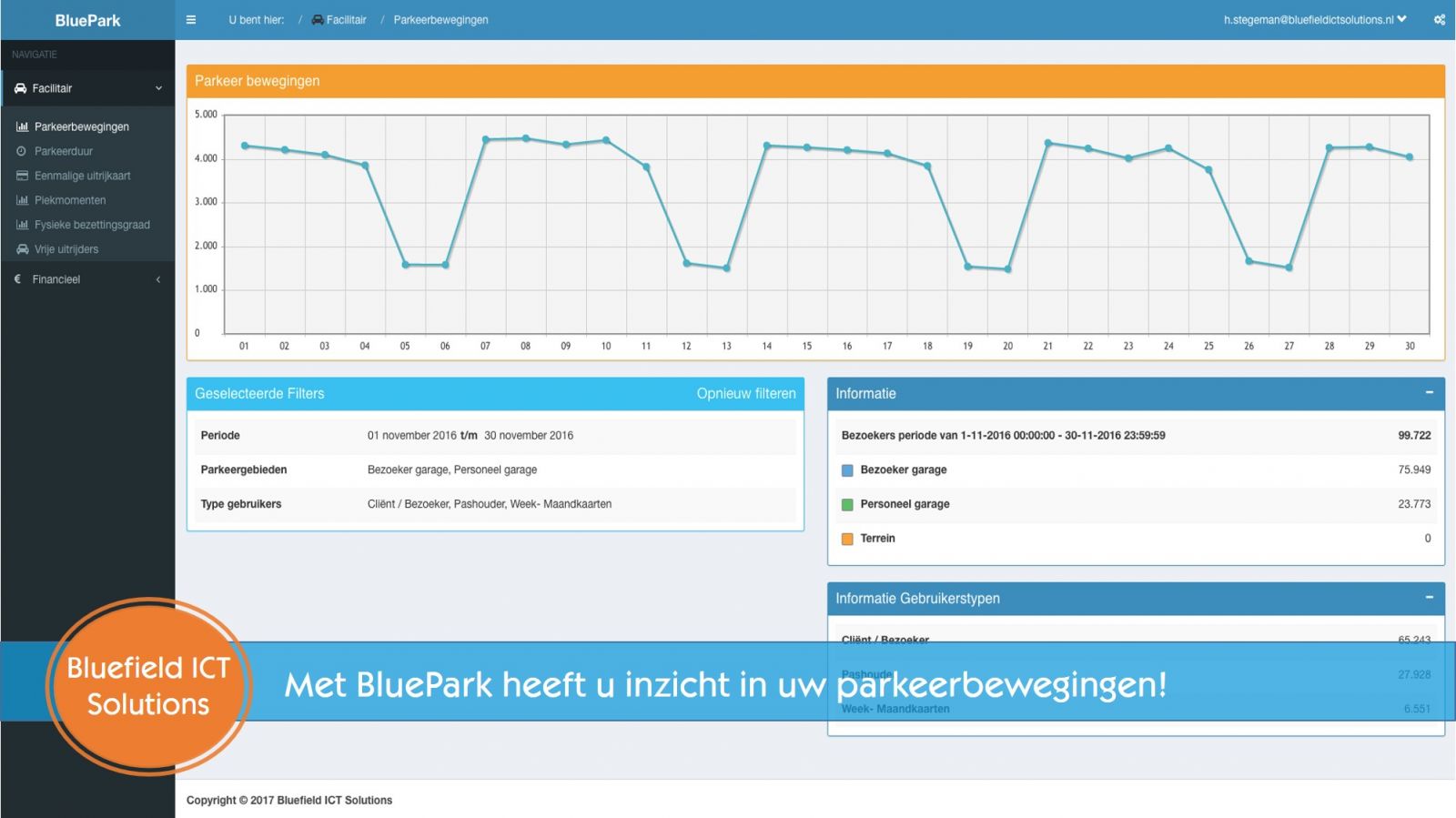Open Parkeerbewegingen in the sidebar
Viewport: 1456px width, 818px height.
[82, 126]
